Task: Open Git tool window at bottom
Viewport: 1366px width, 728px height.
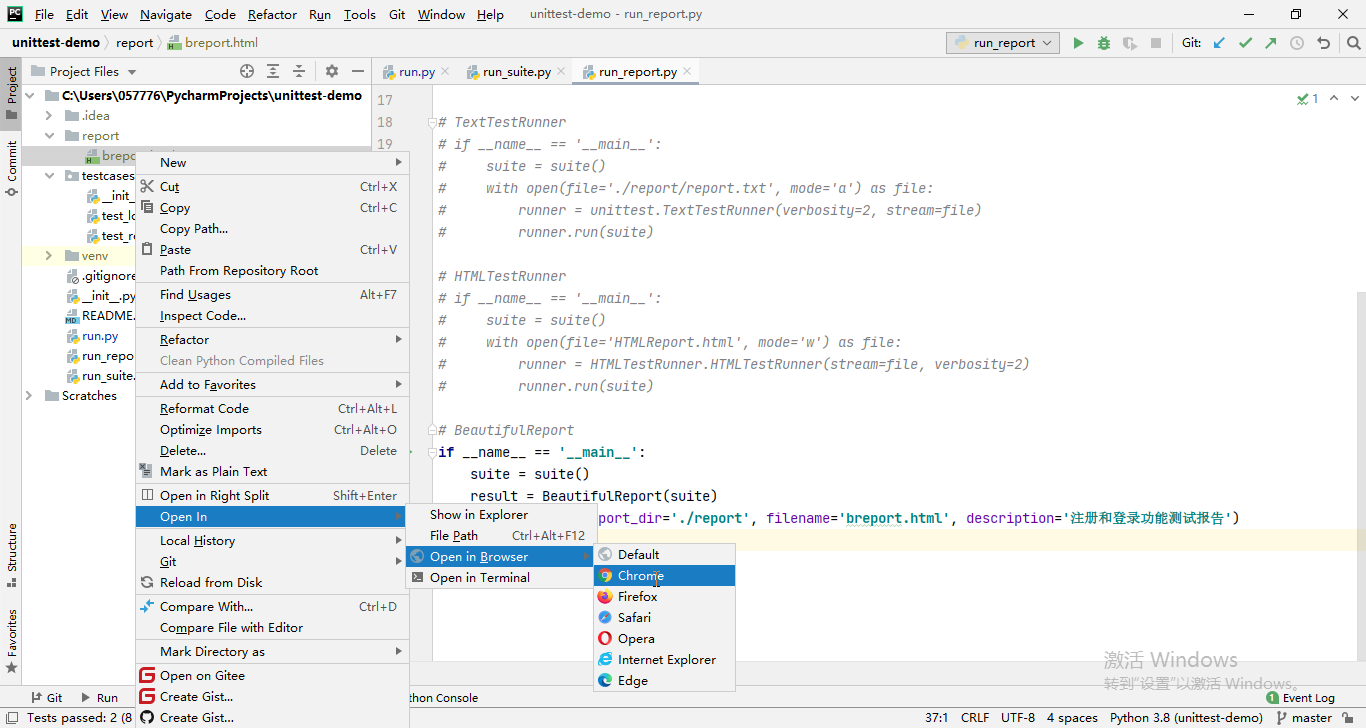Action: tap(47, 698)
